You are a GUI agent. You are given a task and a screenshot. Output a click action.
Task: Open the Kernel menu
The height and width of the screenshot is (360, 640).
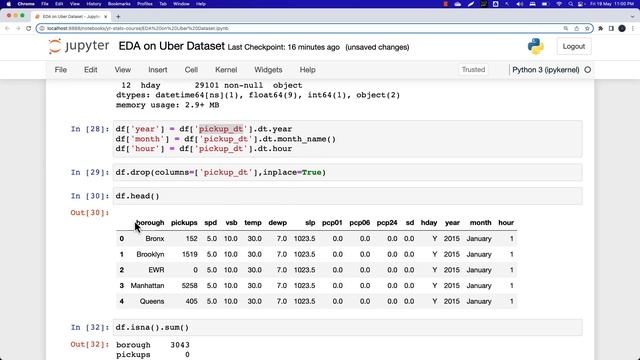pos(226,70)
